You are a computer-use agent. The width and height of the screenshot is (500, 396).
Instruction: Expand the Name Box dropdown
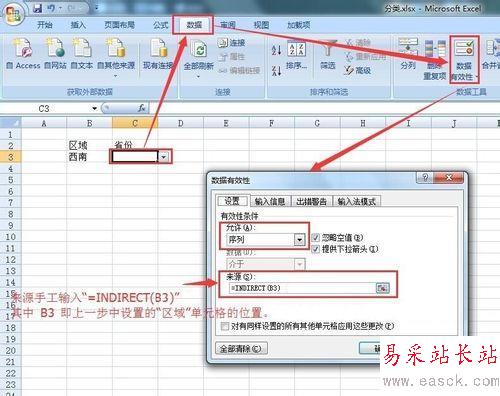[x=95, y=108]
